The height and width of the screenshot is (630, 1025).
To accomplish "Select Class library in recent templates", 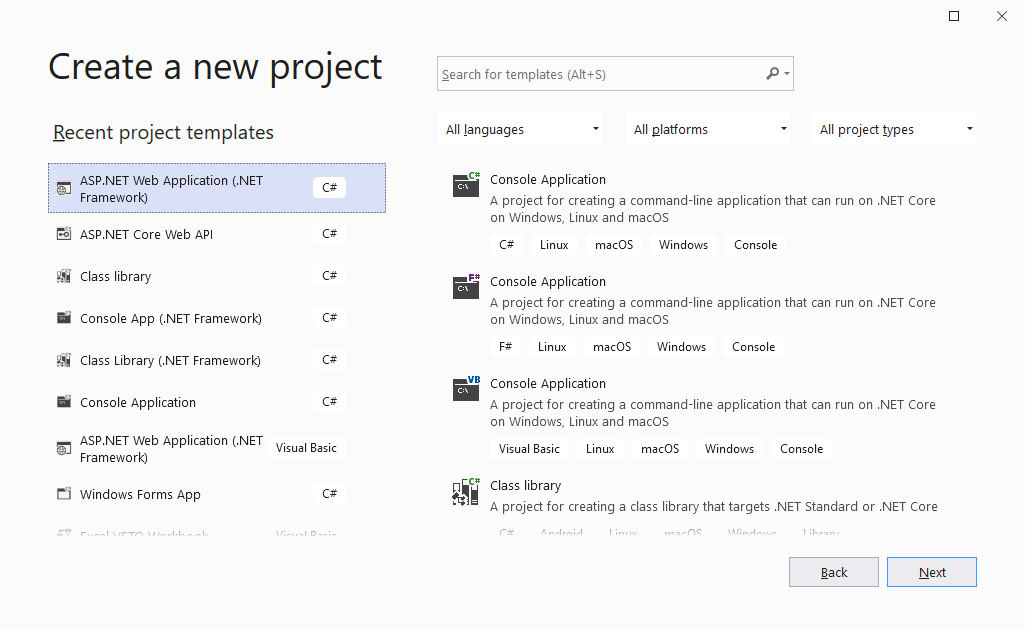I will pyautogui.click(x=216, y=276).
